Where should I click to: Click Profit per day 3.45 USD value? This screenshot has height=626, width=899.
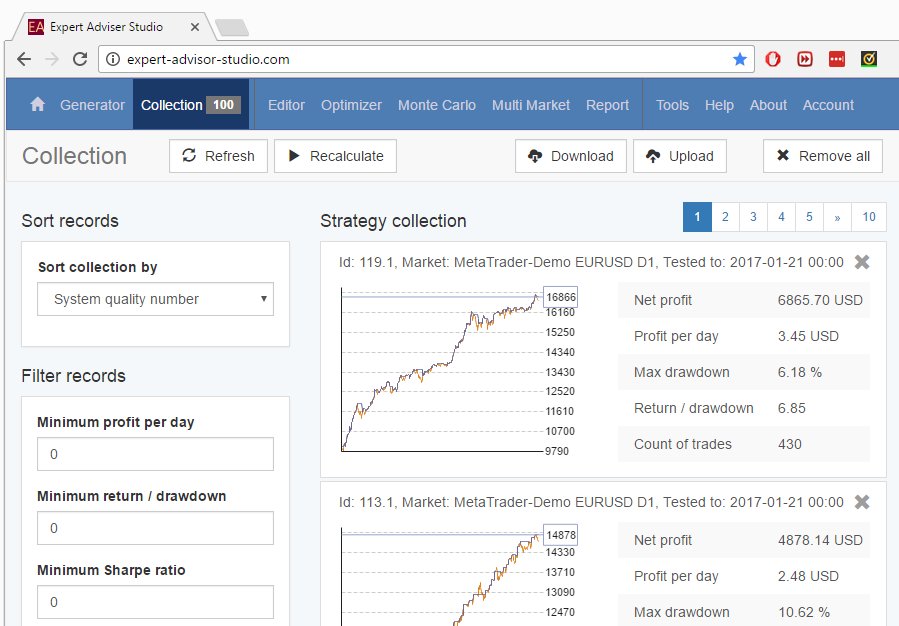coord(808,336)
